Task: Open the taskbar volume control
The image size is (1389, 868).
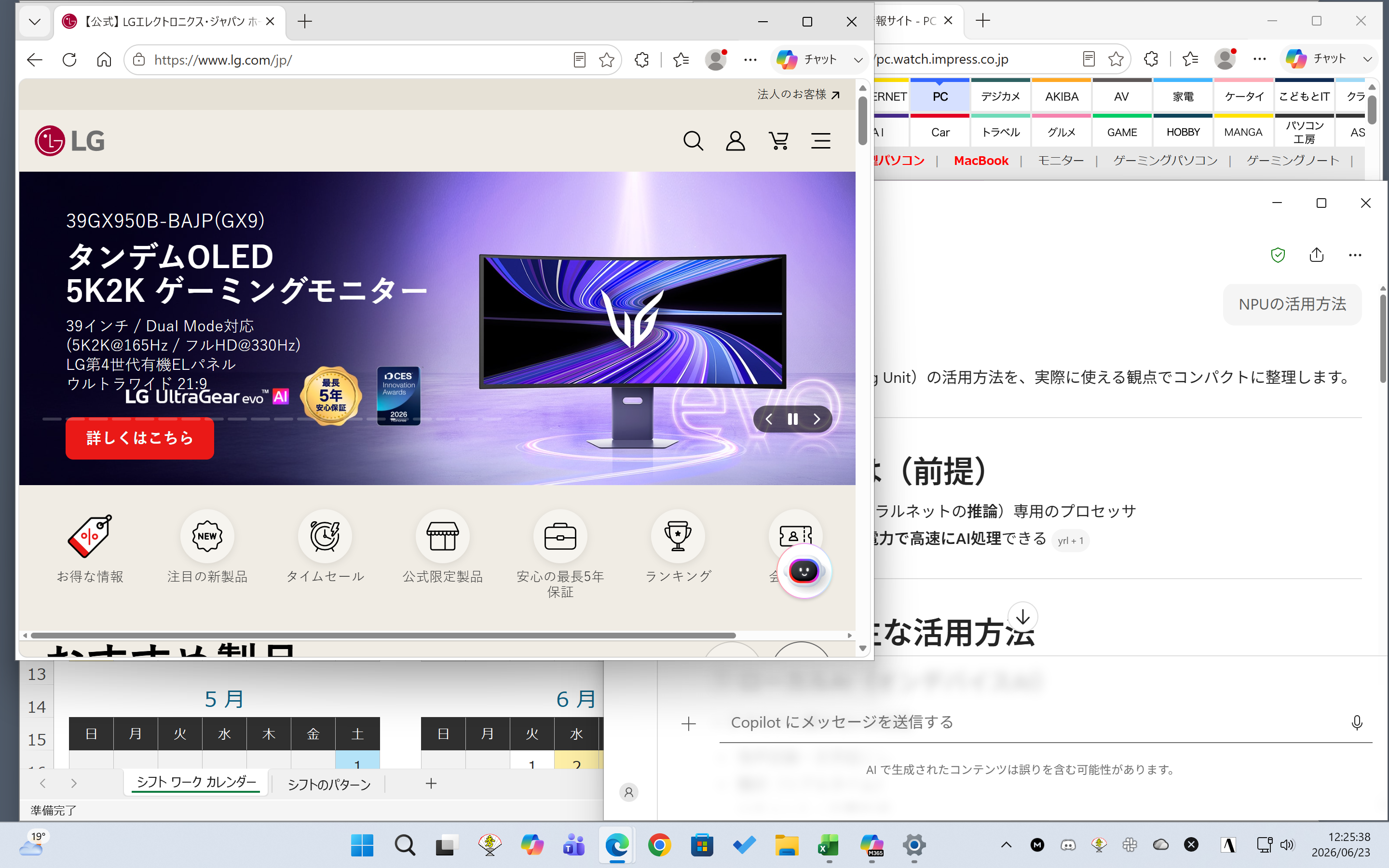Action: coord(1287,844)
